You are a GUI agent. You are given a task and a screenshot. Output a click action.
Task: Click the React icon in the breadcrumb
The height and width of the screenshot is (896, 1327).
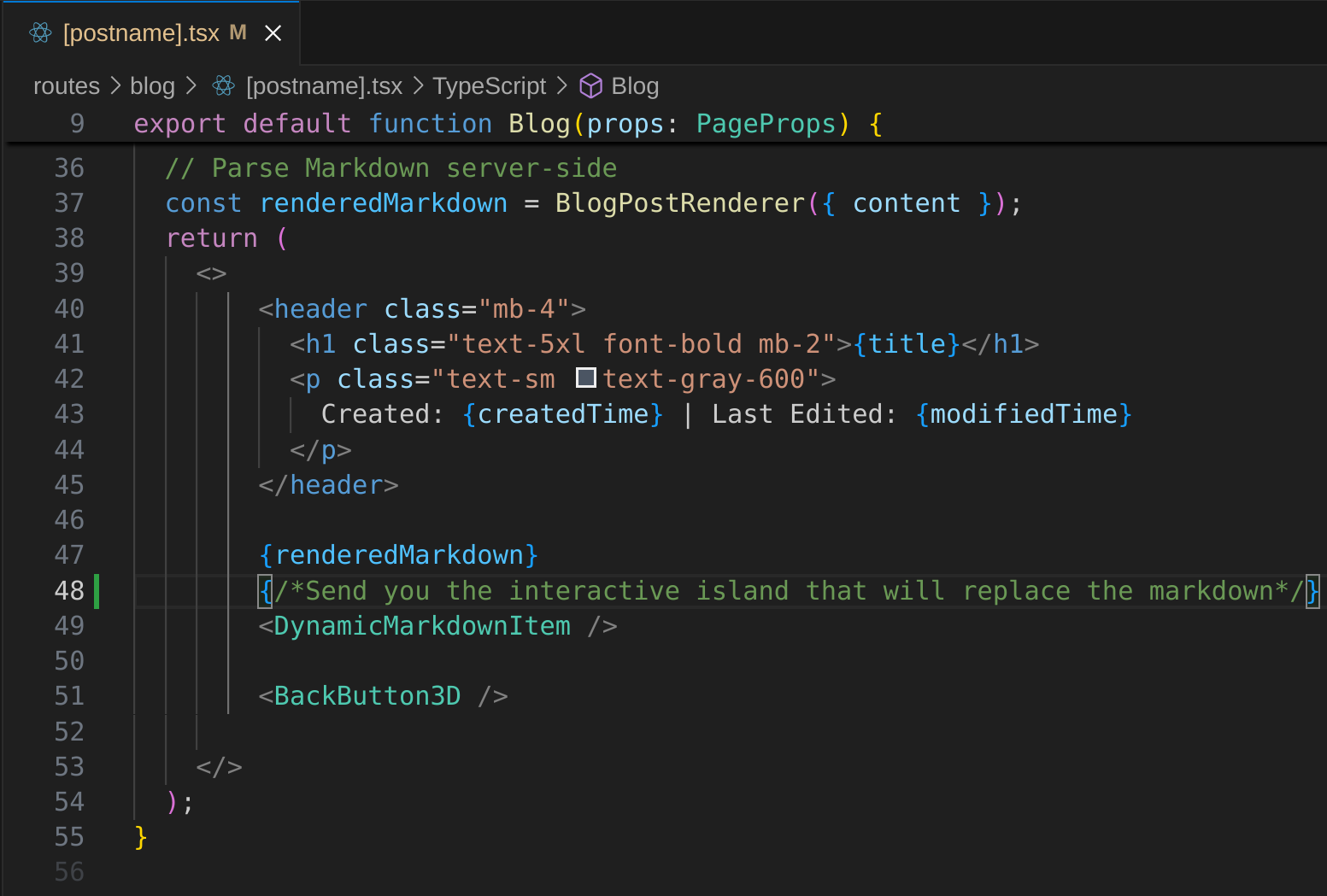tap(224, 85)
